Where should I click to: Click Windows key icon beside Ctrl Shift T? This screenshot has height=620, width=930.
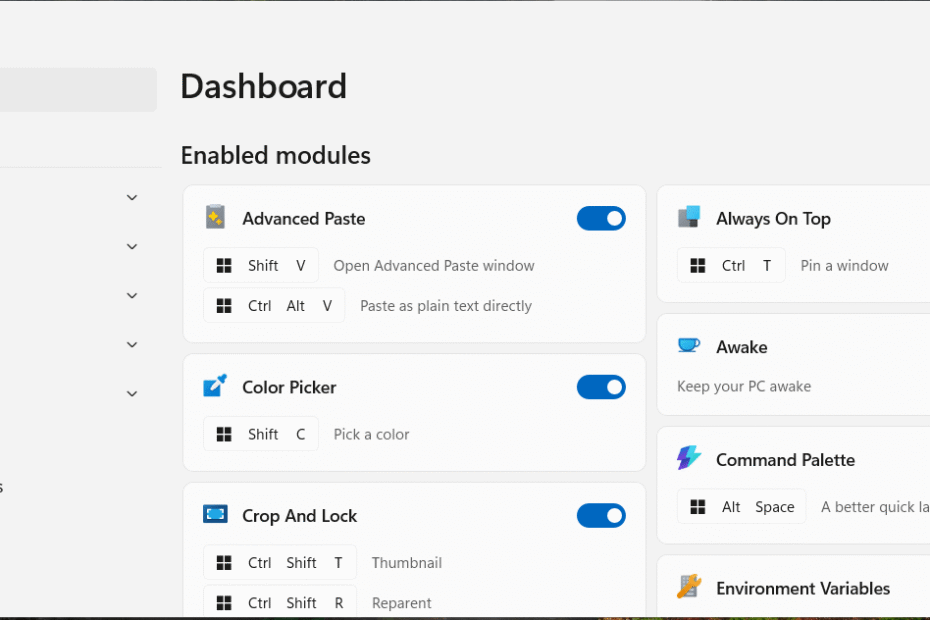pyautogui.click(x=224, y=562)
